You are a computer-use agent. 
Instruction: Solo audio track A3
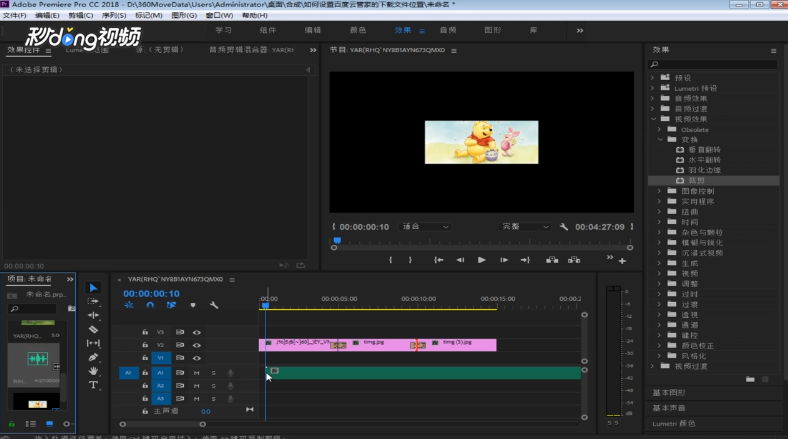point(214,398)
